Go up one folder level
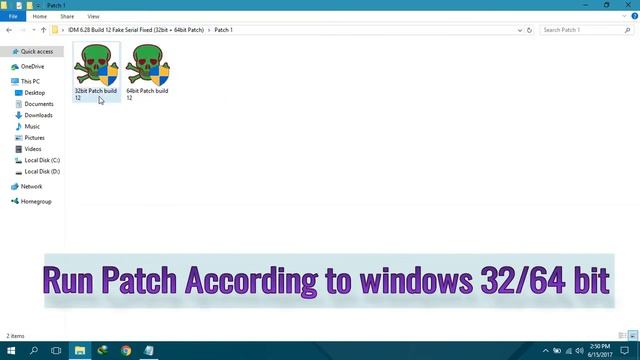The width and height of the screenshot is (640, 360). [x=44, y=30]
